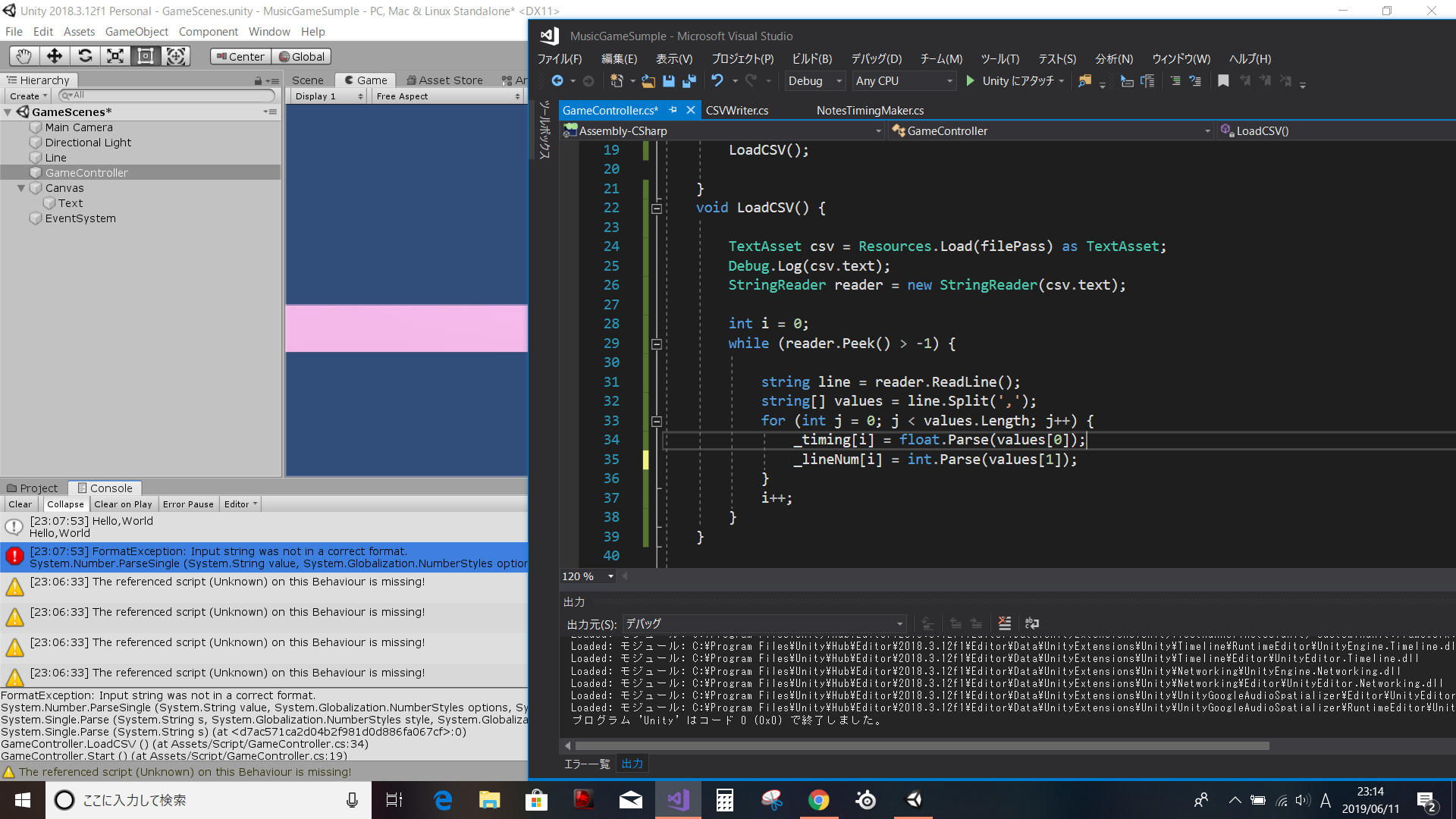Open GameScenes scene options menu

(270, 111)
